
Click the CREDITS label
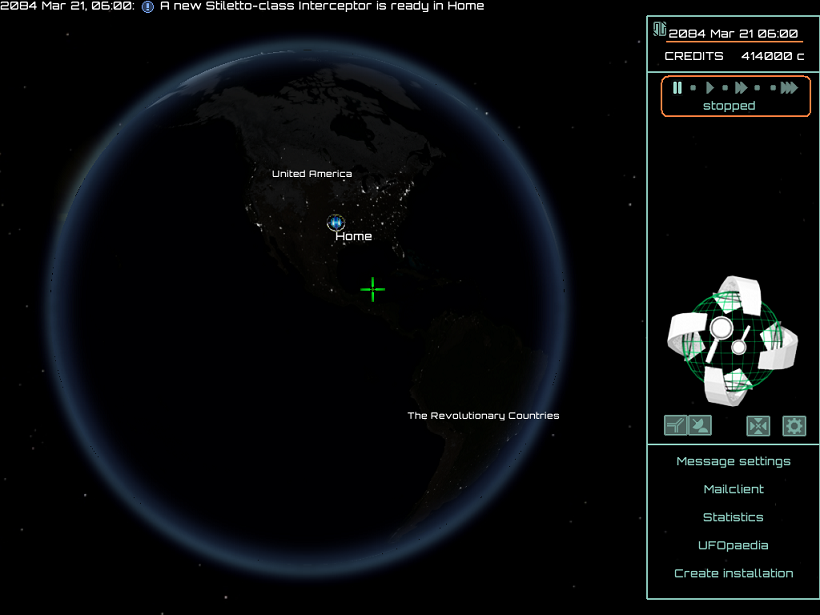coord(693,56)
